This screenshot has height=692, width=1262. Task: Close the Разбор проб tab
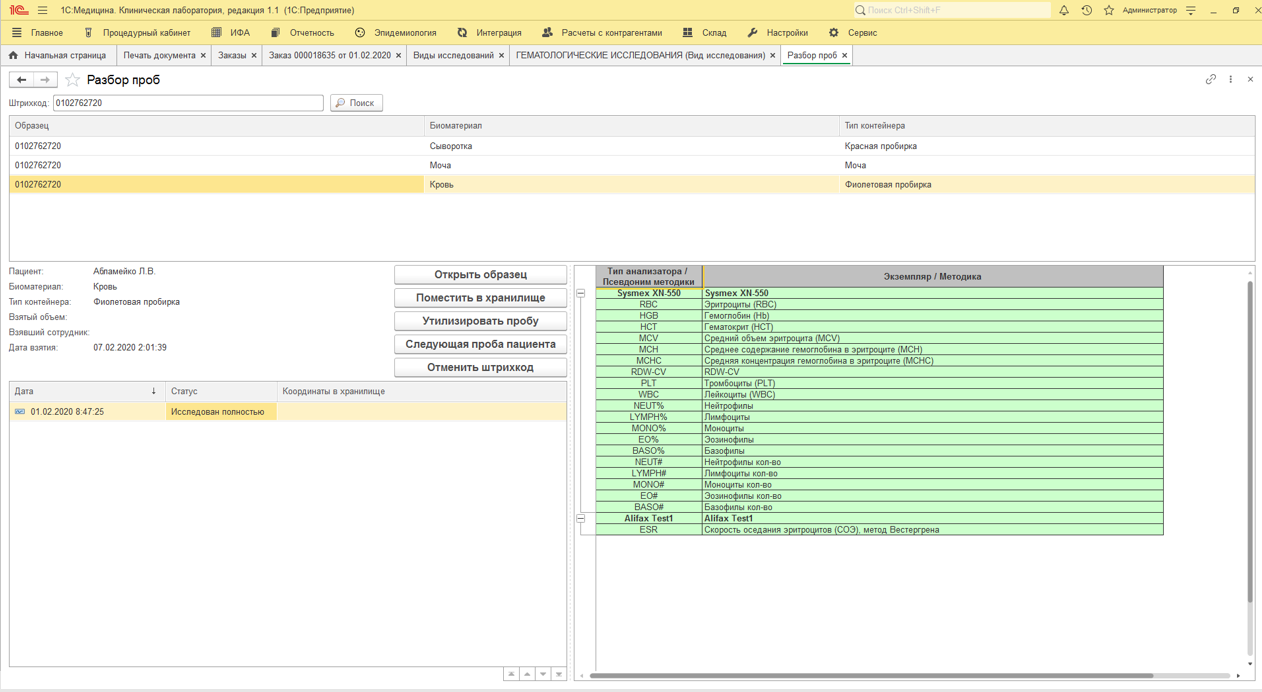click(845, 55)
